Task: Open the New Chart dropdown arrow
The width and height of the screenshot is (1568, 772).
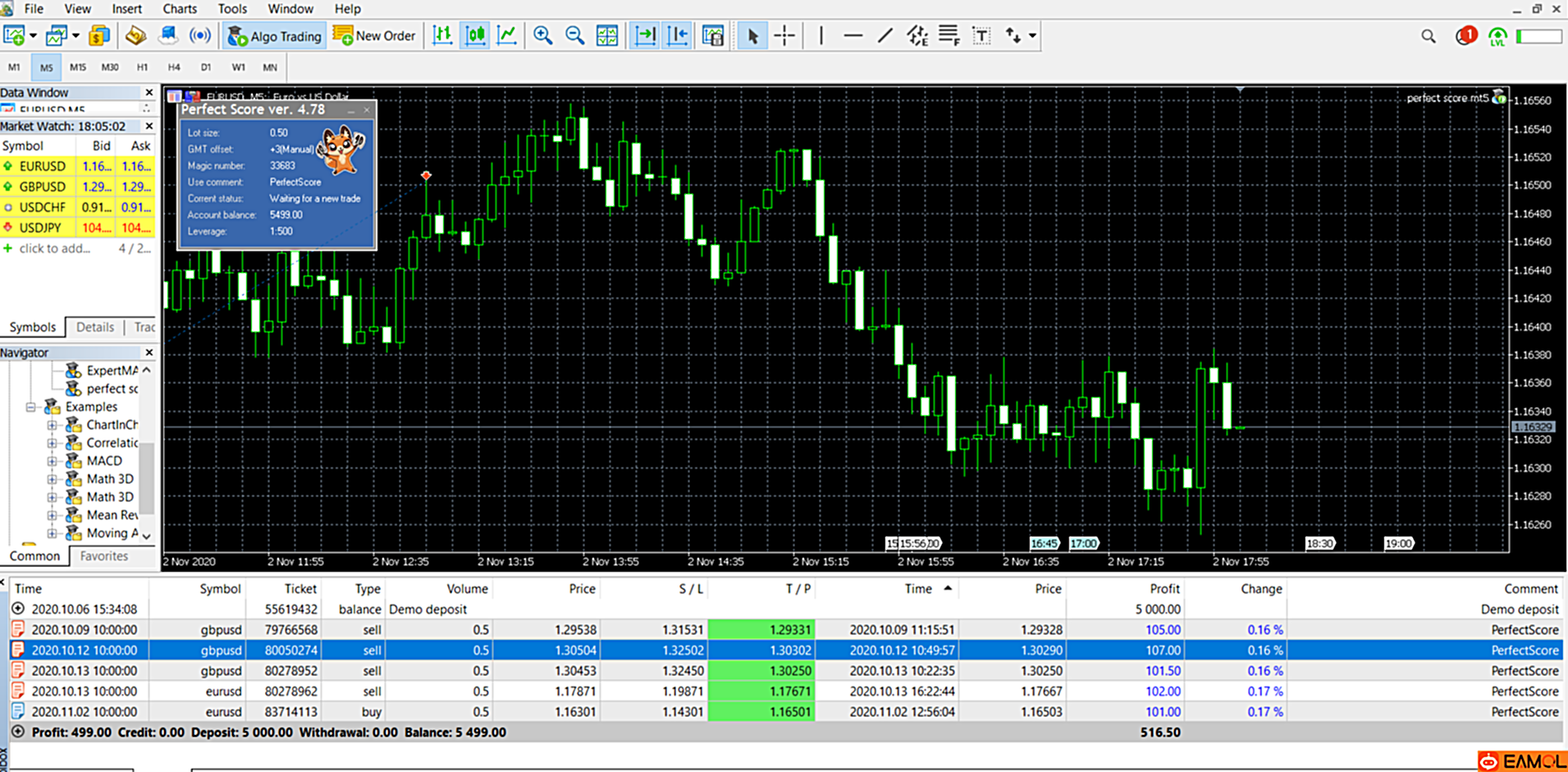Action: pyautogui.click(x=33, y=36)
